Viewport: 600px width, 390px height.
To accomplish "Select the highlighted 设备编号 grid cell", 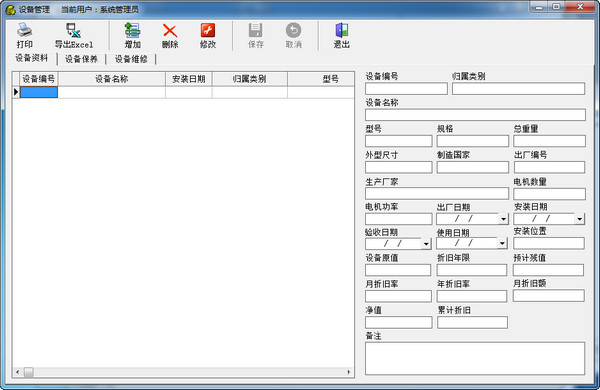I will point(39,92).
